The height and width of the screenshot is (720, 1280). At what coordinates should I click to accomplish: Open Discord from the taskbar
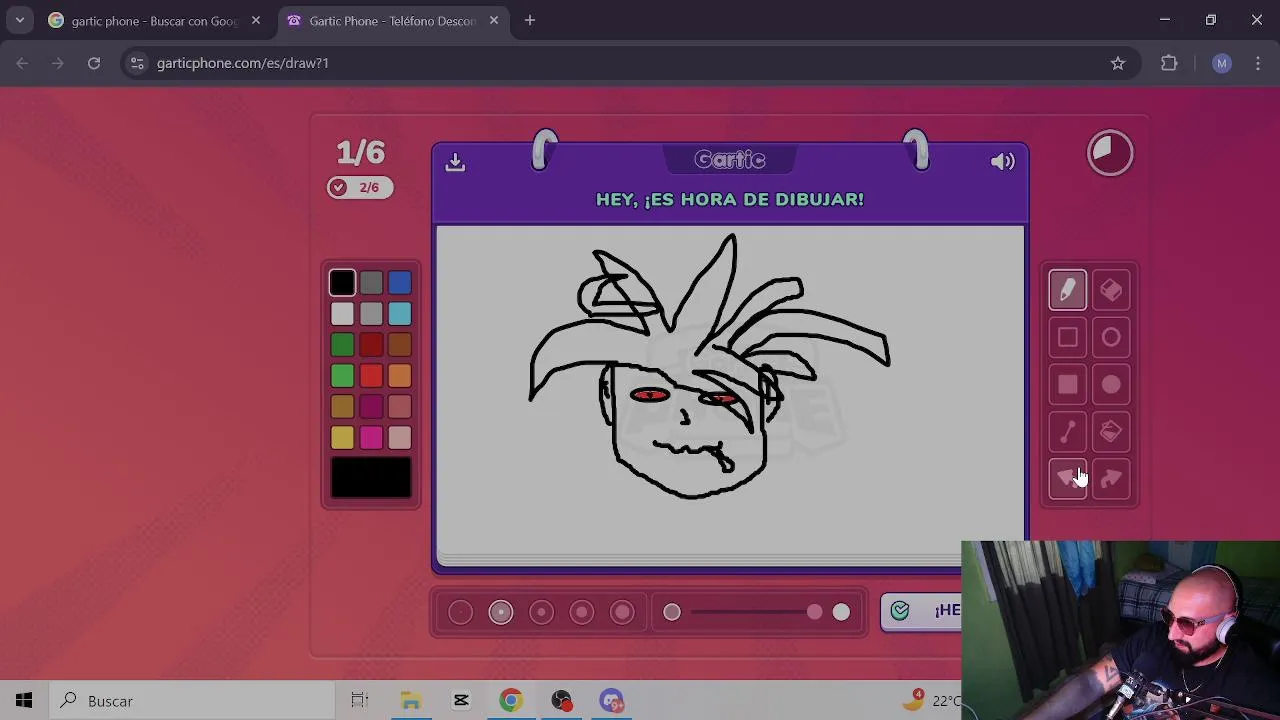pos(611,701)
